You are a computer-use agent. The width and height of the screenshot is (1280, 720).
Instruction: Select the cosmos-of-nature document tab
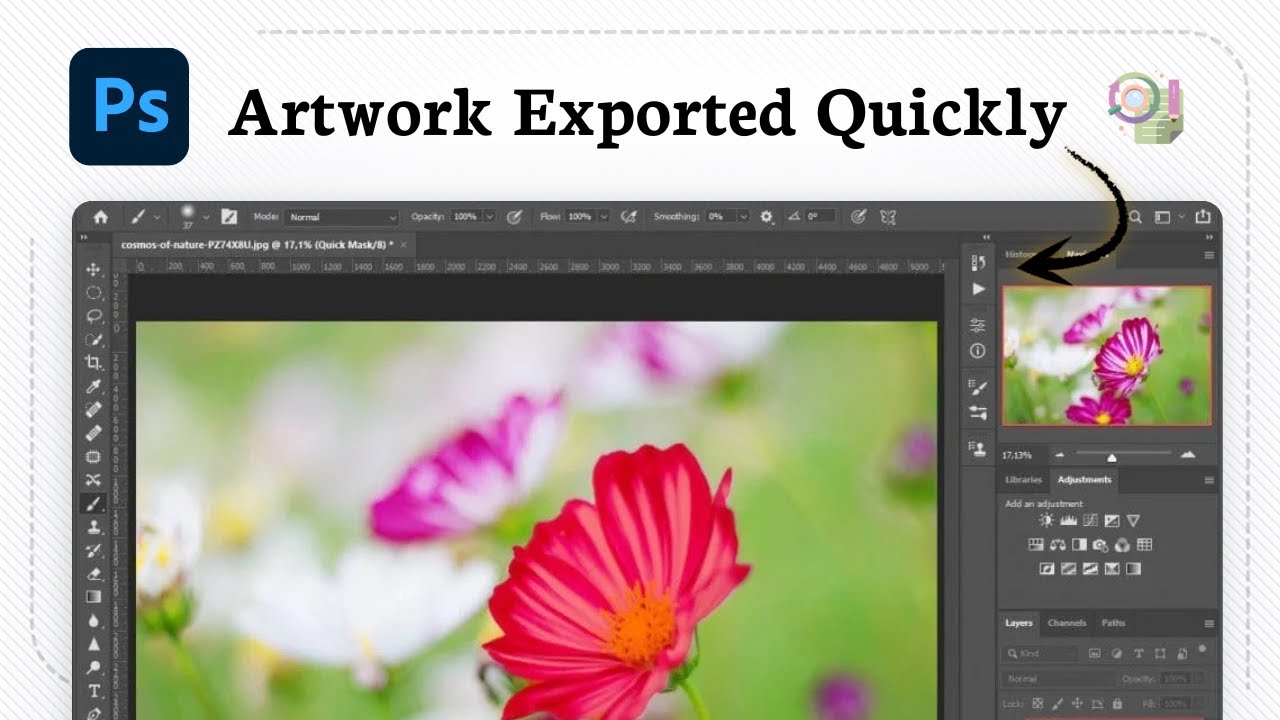(255, 244)
